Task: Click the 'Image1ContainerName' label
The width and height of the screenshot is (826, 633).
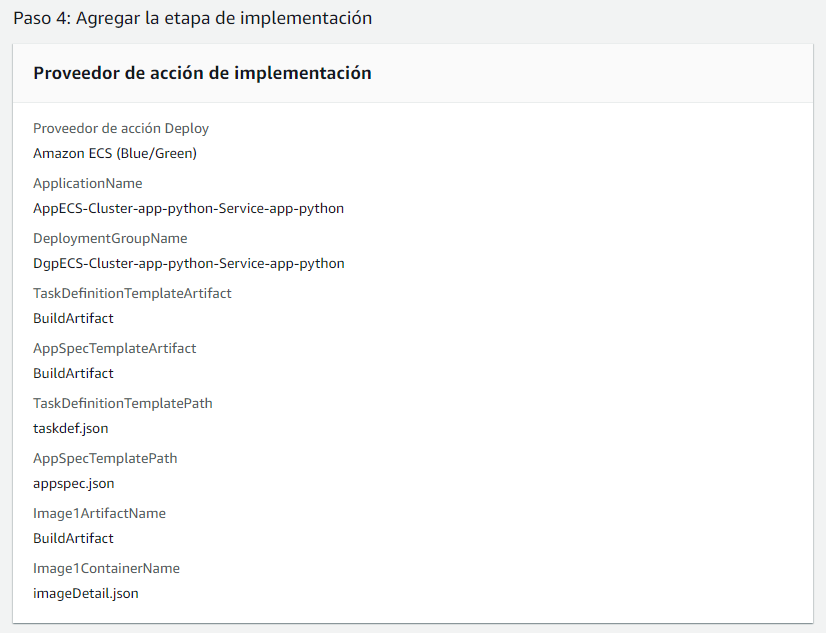Action: tap(106, 569)
